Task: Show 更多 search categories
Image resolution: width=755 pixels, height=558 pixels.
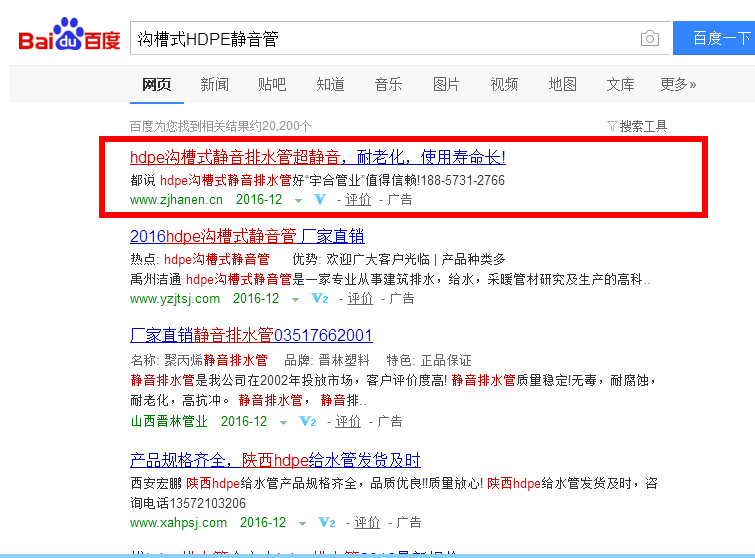Action: [x=678, y=84]
